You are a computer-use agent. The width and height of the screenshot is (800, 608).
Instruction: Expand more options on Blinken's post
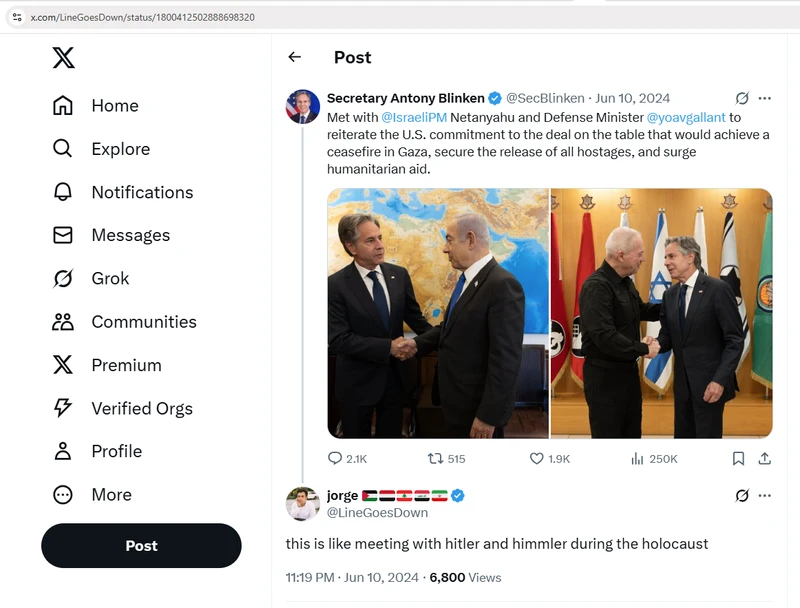point(764,98)
